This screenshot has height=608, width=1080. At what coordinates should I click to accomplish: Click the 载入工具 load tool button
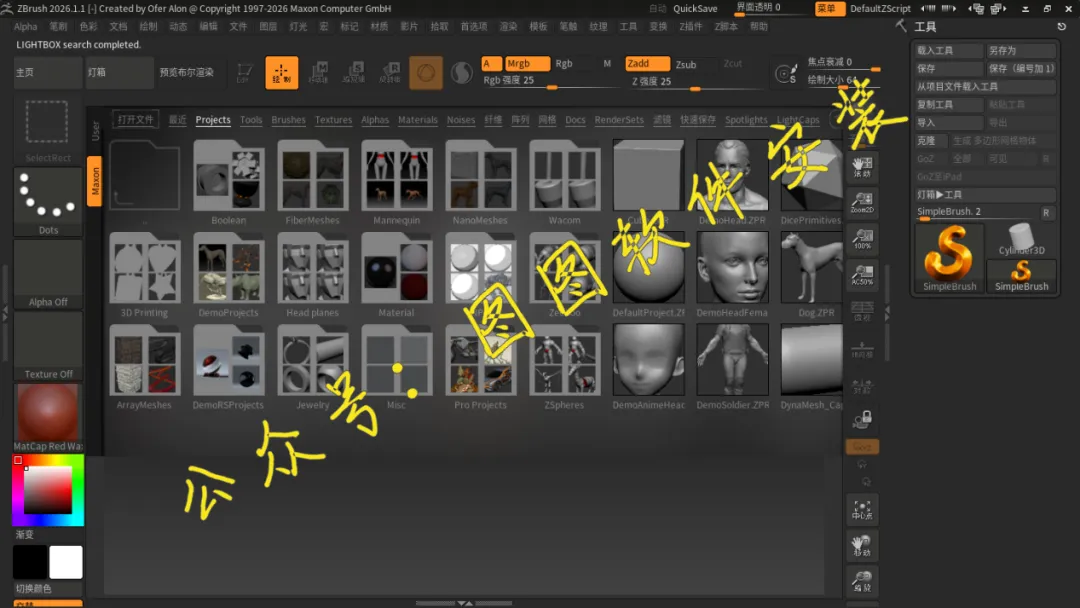948,50
